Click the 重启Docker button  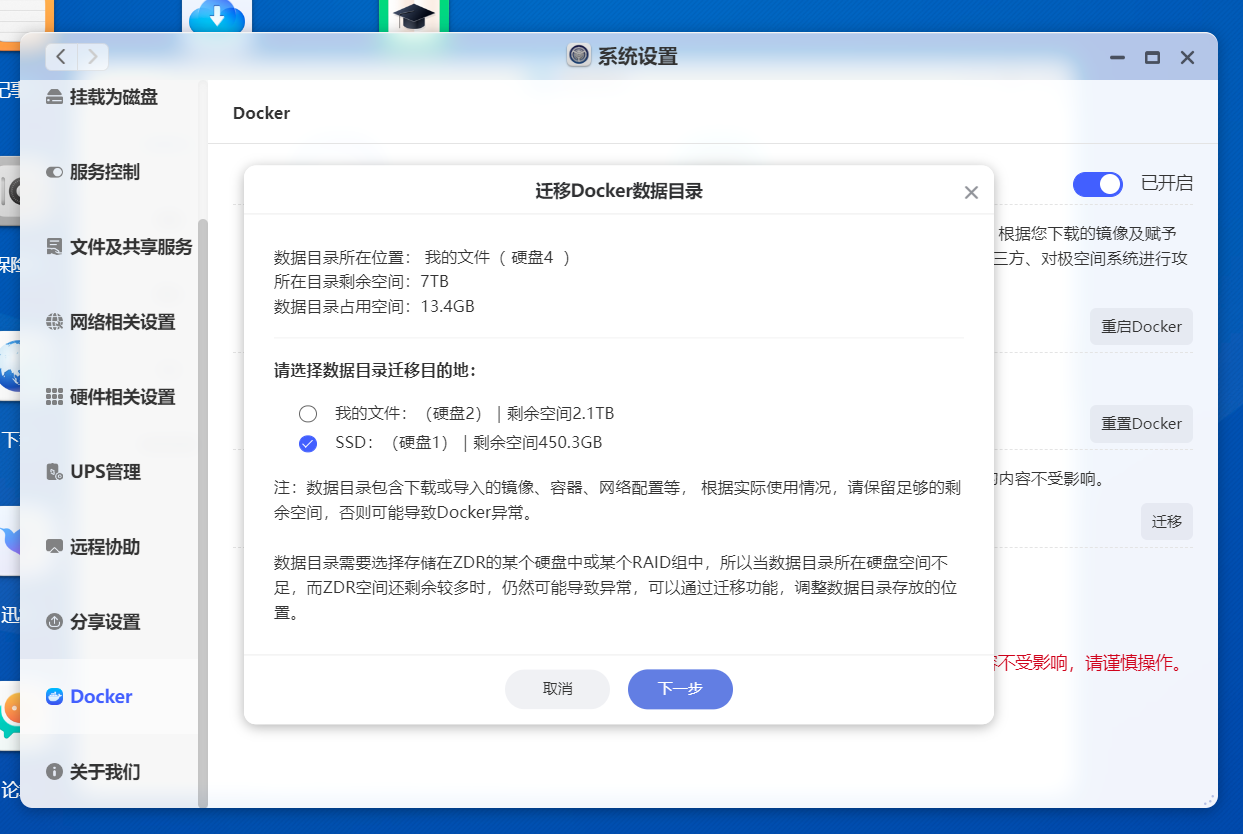[1141, 327]
